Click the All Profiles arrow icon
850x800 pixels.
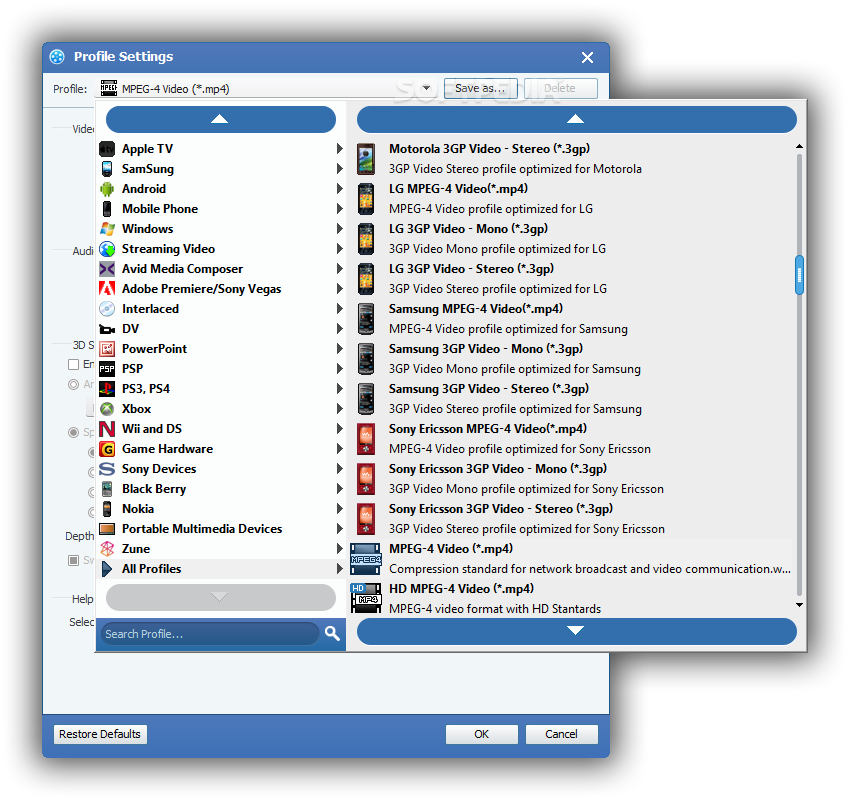click(107, 569)
